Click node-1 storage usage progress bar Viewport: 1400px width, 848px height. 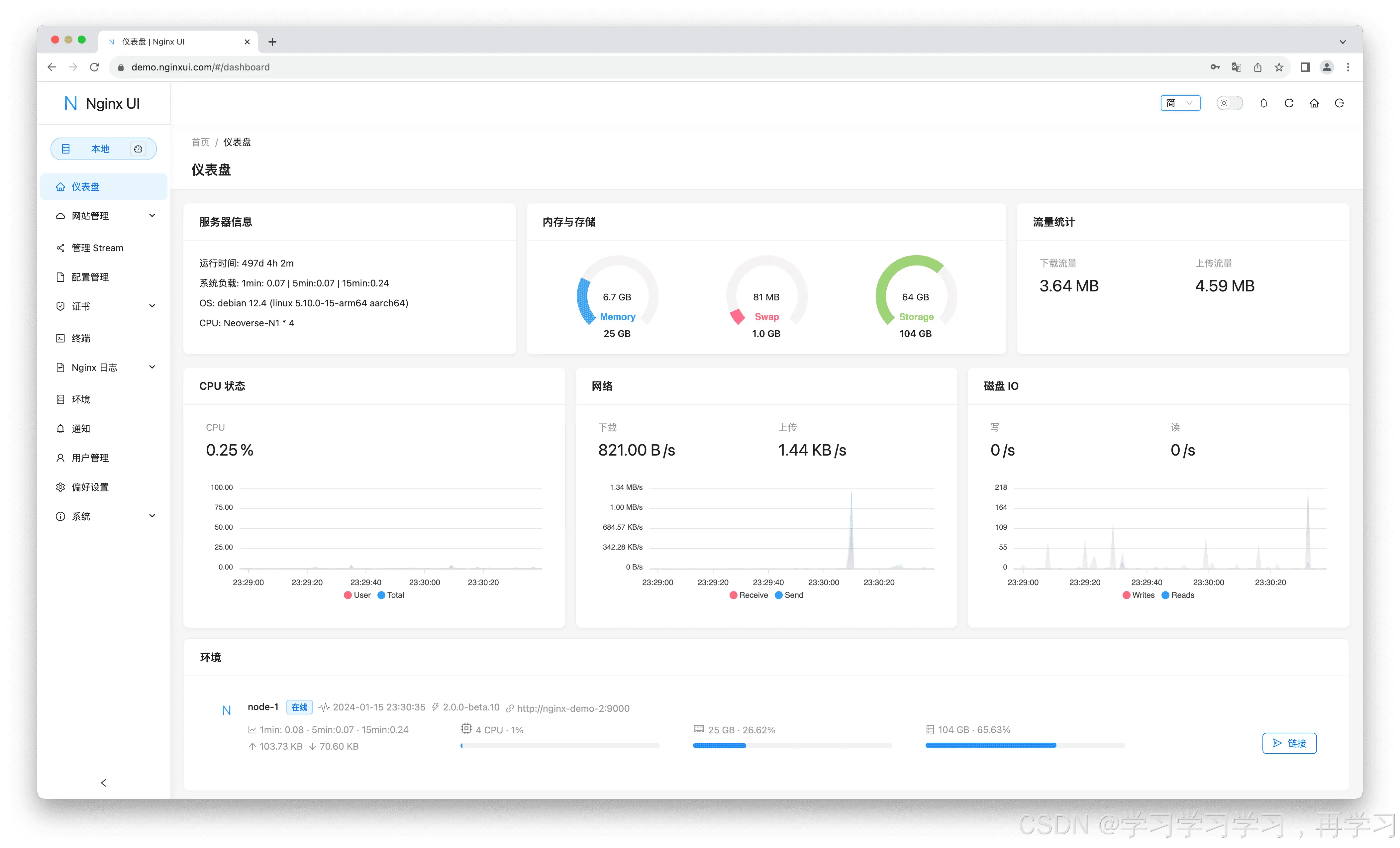coord(1025,745)
